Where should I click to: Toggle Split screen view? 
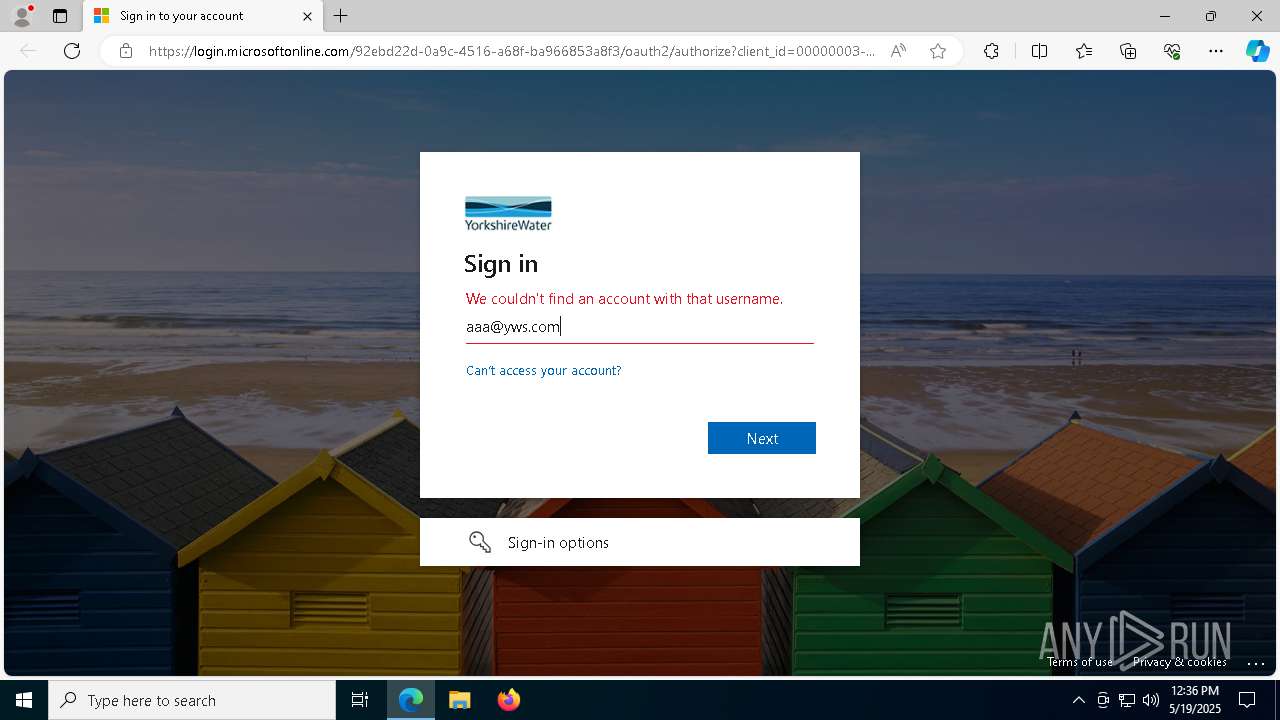(x=1039, y=51)
